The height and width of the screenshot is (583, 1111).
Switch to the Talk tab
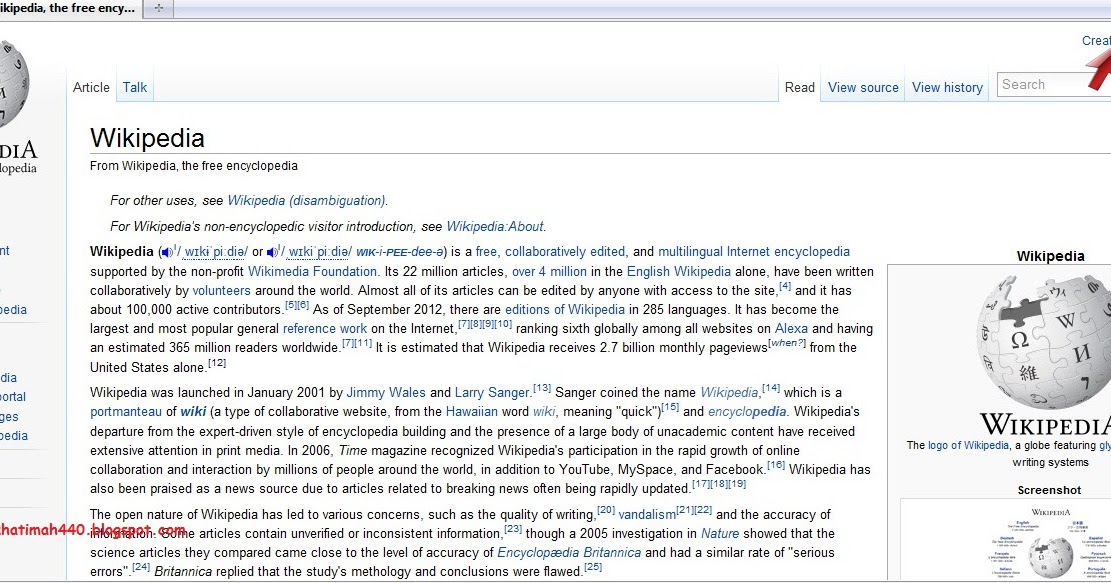135,88
